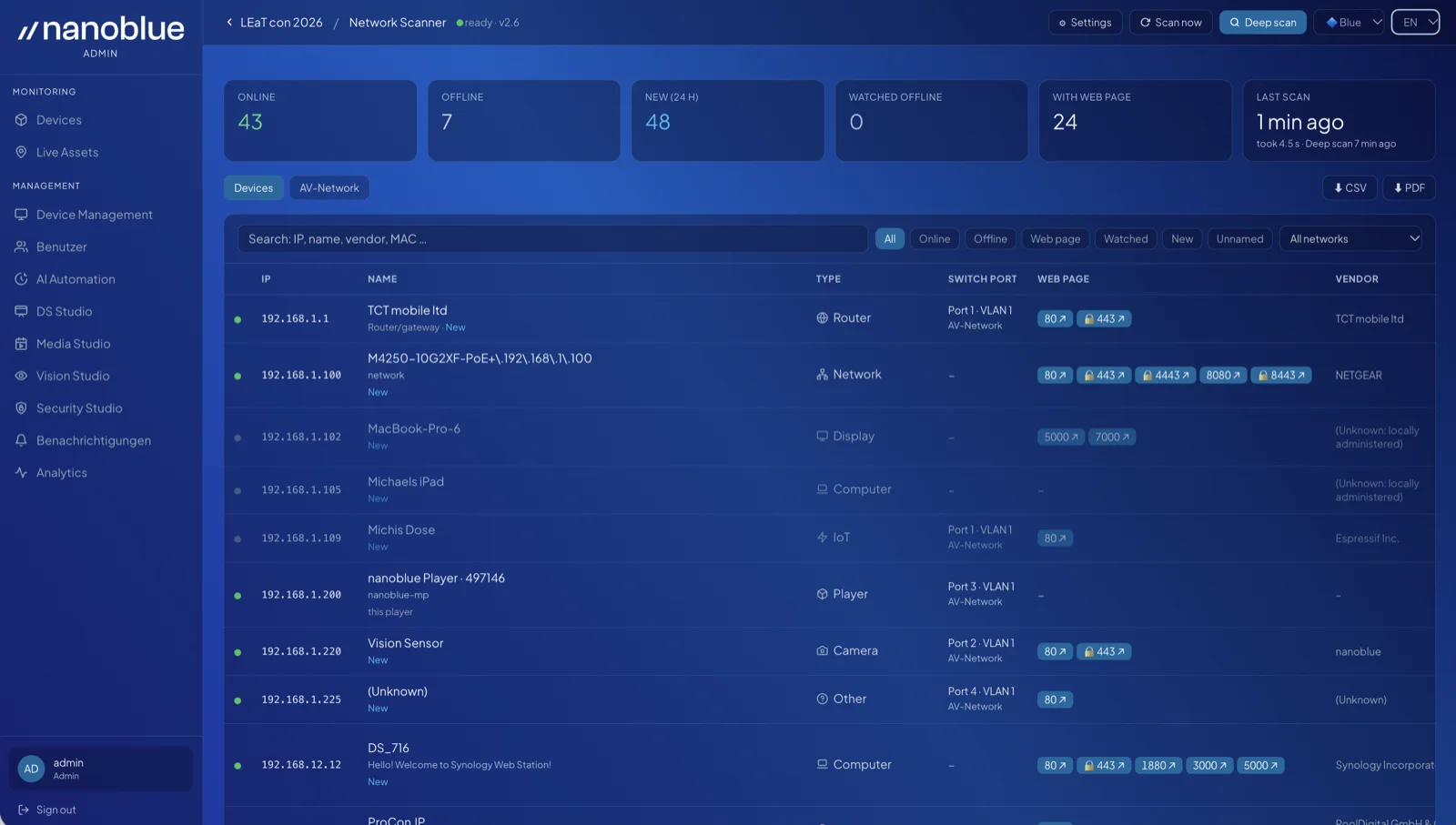
Task: Open Devices in the Monitoring sidebar
Action: point(59,120)
